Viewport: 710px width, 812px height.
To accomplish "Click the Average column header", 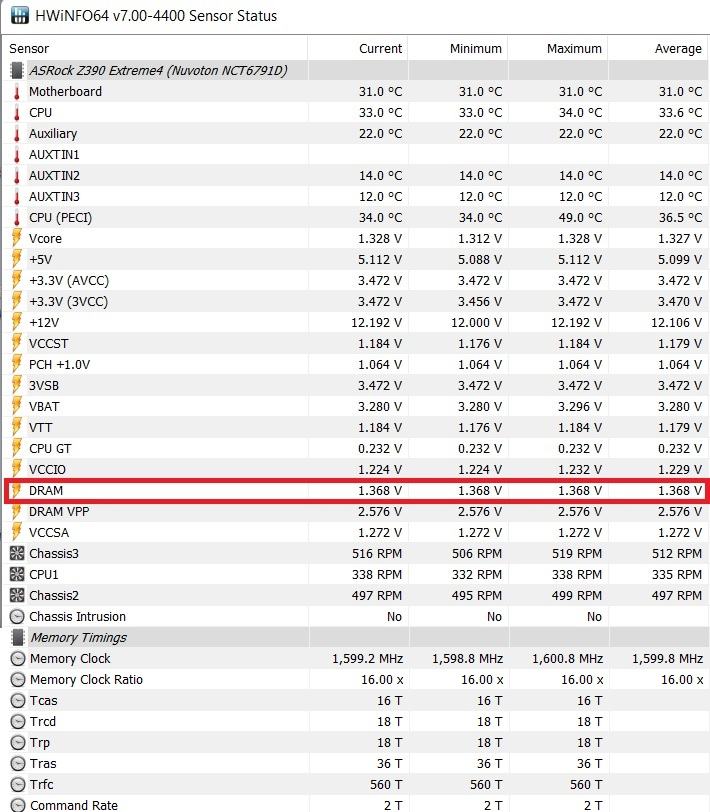I will pos(678,49).
